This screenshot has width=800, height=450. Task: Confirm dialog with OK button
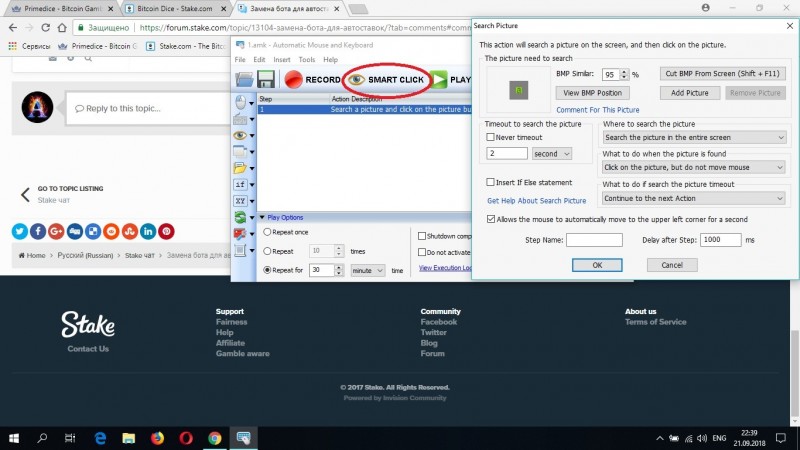(597, 265)
